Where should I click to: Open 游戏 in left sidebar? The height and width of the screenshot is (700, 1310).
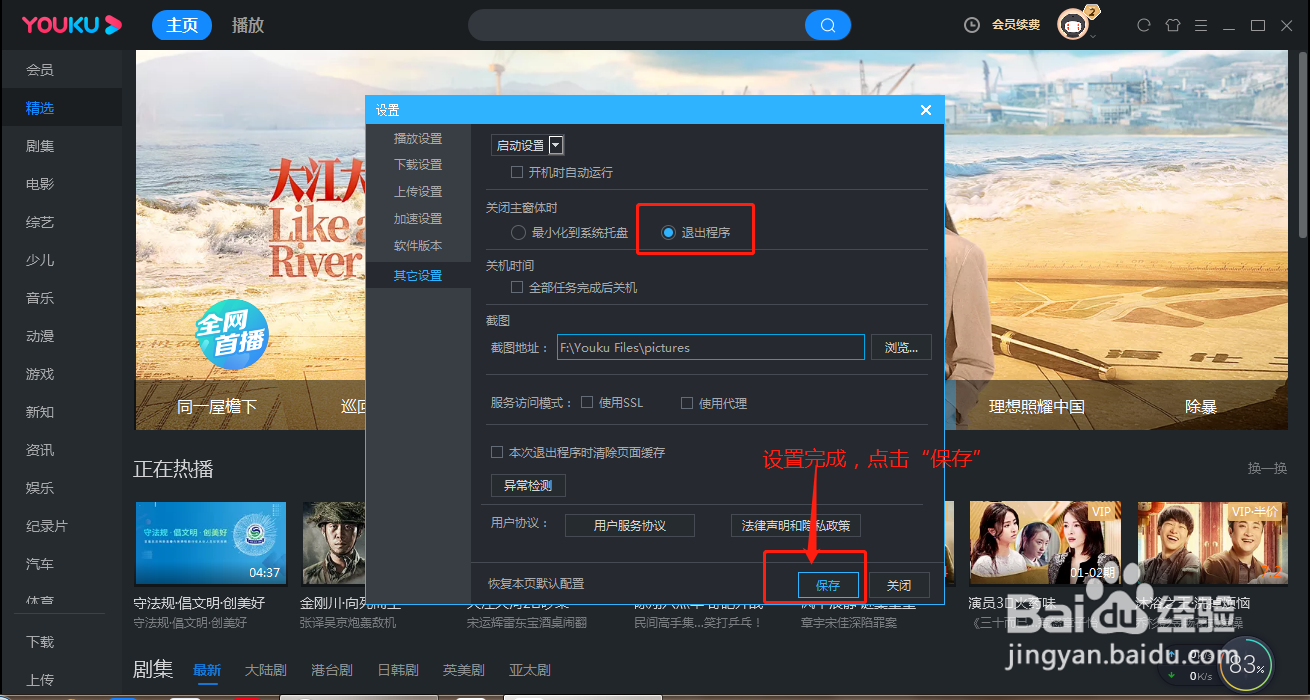40,374
